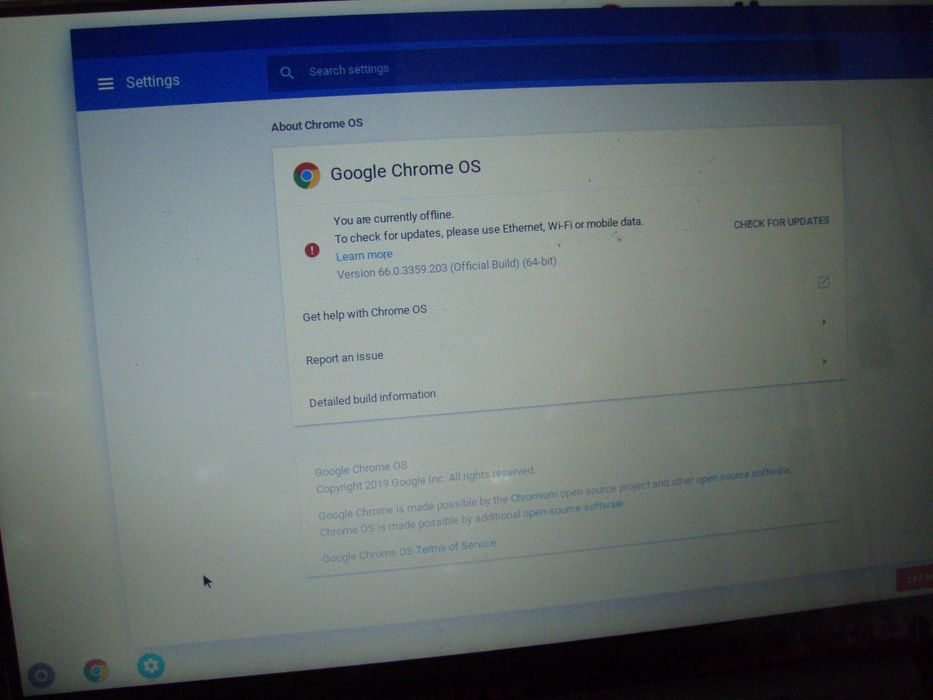Open the Settings hamburger menu
Screen dimensions: 933x700
(105, 83)
